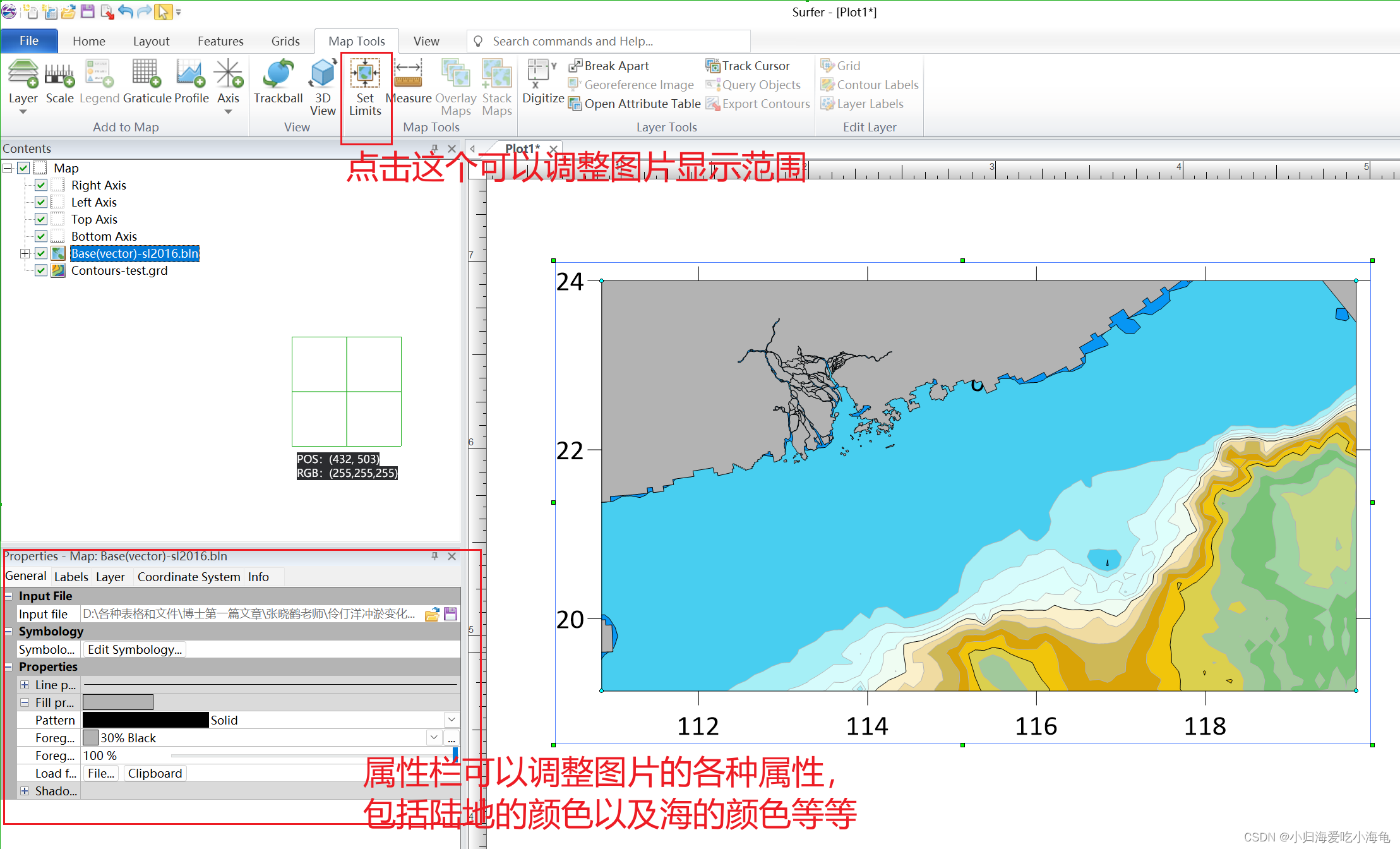Switch to the Coordinate System tab
The width and height of the screenshot is (1400, 849).
(188, 576)
